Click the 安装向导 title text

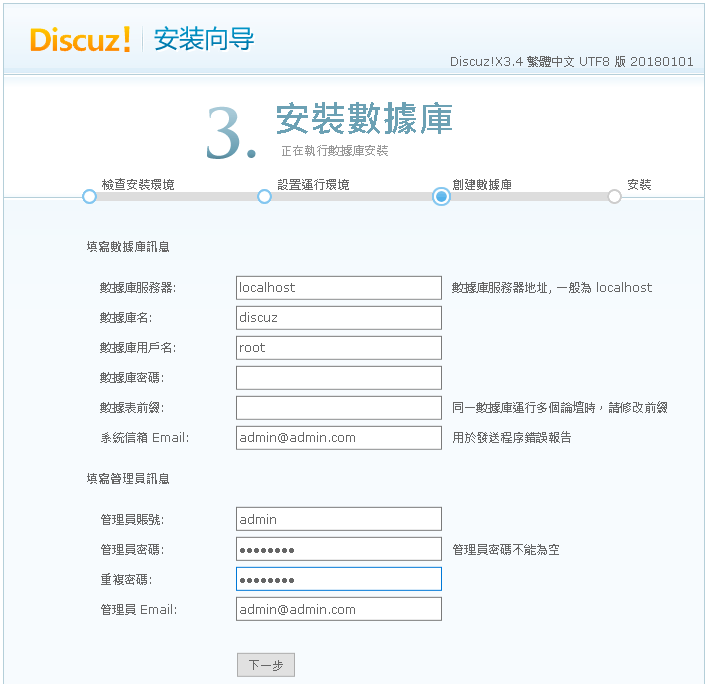204,39
